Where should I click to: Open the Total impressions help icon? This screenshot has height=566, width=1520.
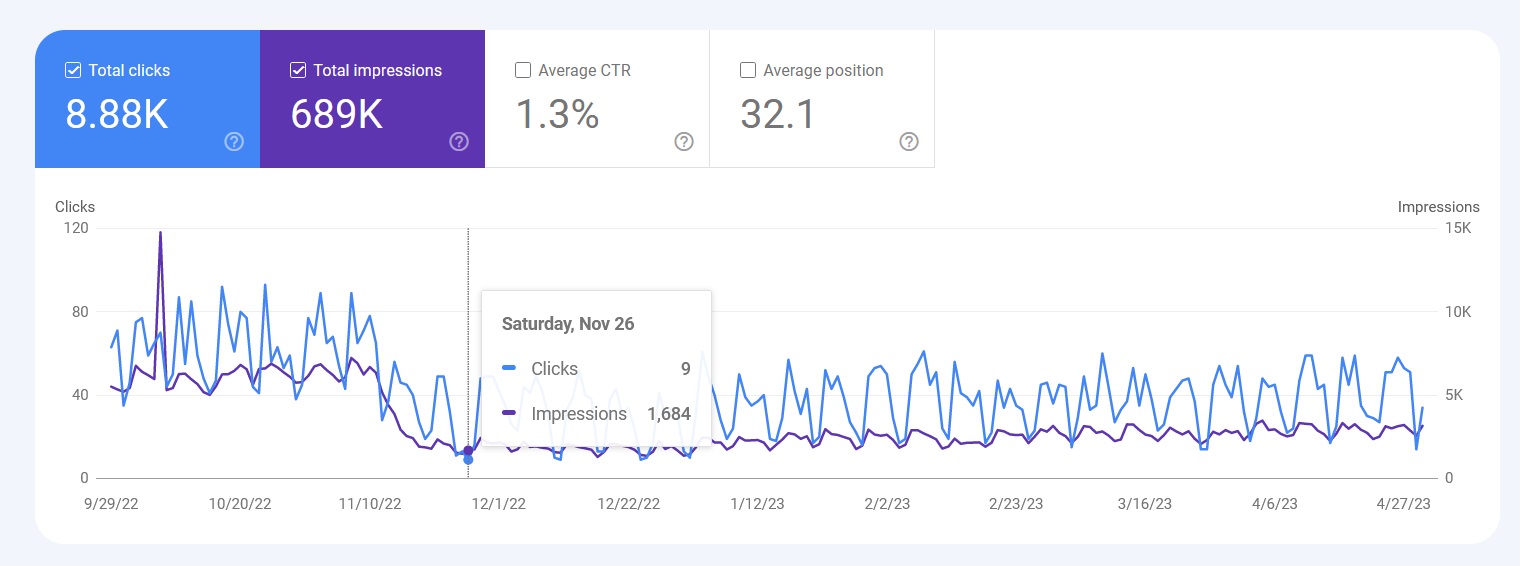[x=459, y=142]
